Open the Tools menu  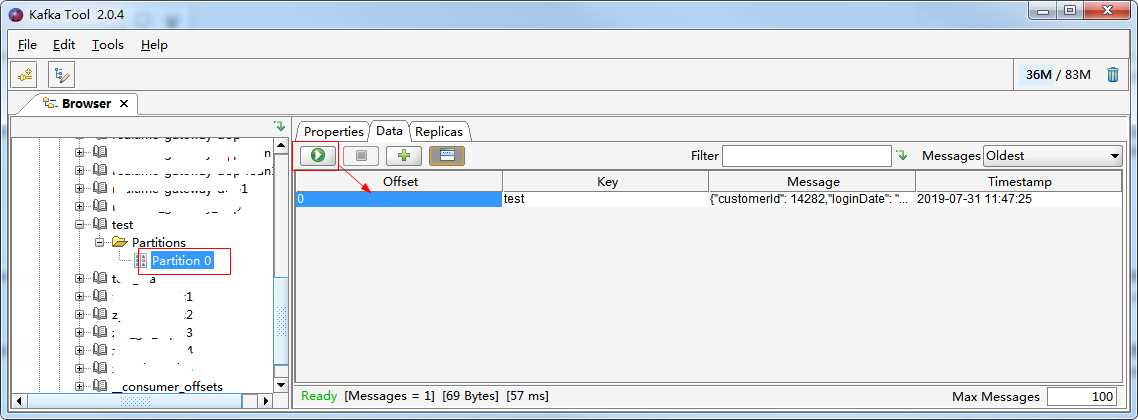107,45
